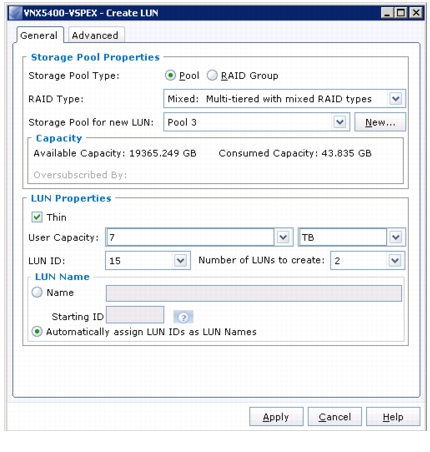Open Help for this dialog
Viewport: 430px width, 452px height.
click(393, 417)
